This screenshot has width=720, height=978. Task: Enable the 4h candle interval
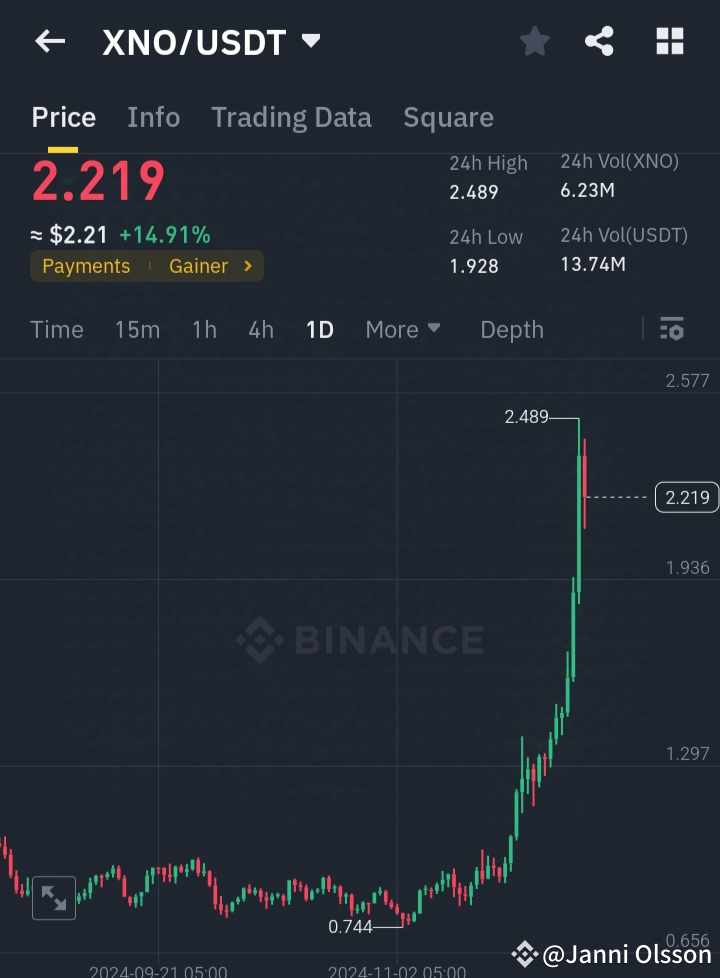tap(260, 329)
